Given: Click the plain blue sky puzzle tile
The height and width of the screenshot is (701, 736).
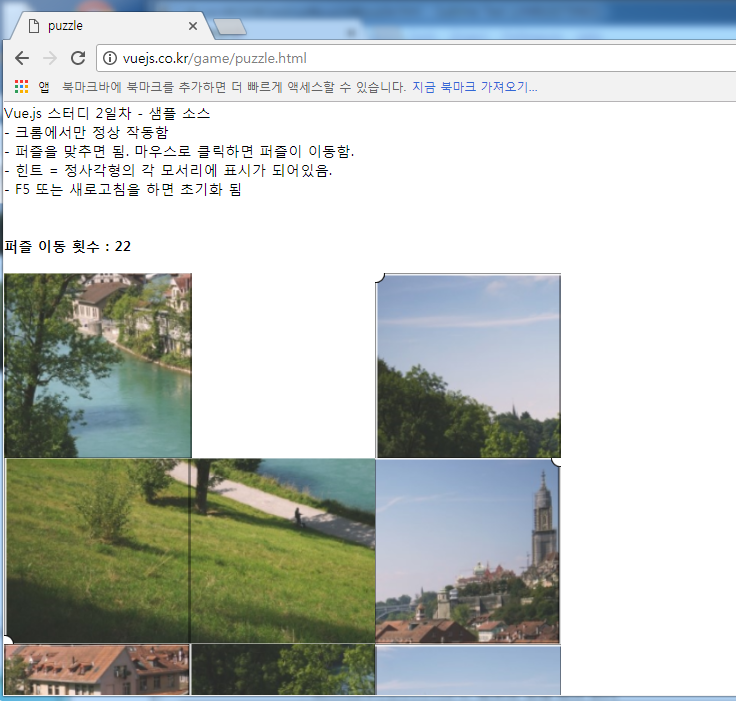Looking at the screenshot, I should [468, 670].
